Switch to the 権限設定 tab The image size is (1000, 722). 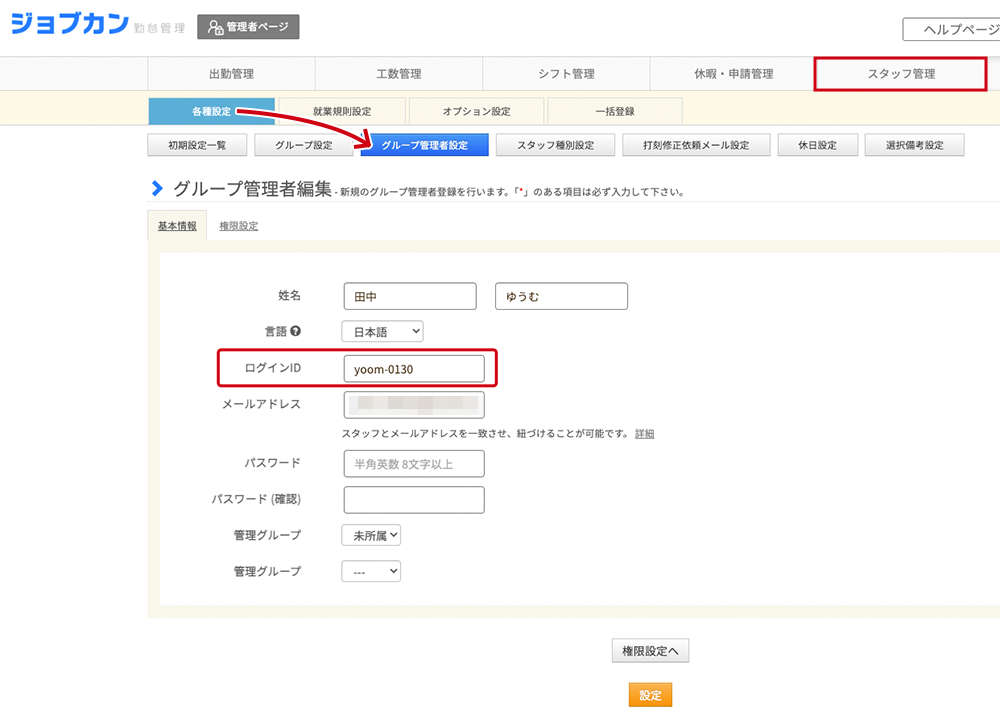239,226
